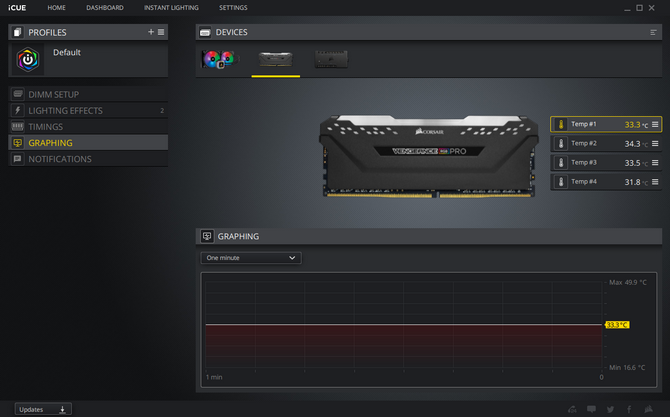This screenshot has width=670, height=417.
Task: Click Temp #4 value 31.8
Action: [x=632, y=182]
